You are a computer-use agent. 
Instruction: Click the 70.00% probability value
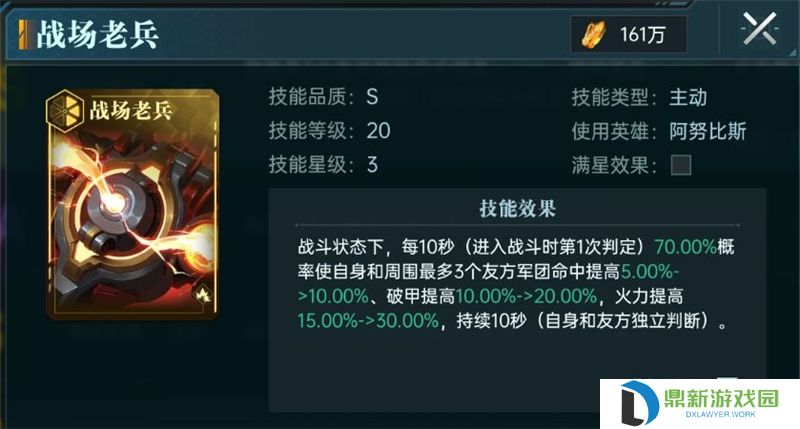(x=685, y=247)
